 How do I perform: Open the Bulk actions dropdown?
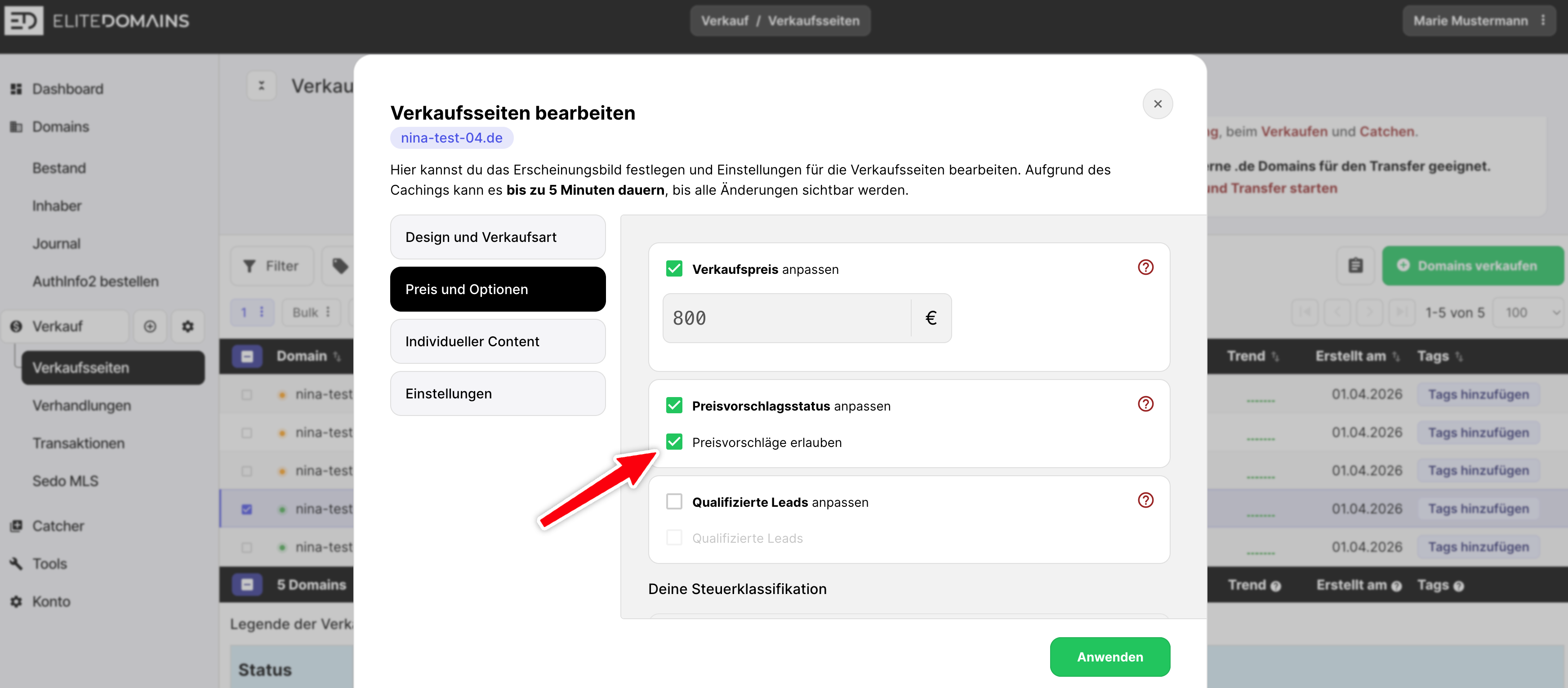coord(312,313)
